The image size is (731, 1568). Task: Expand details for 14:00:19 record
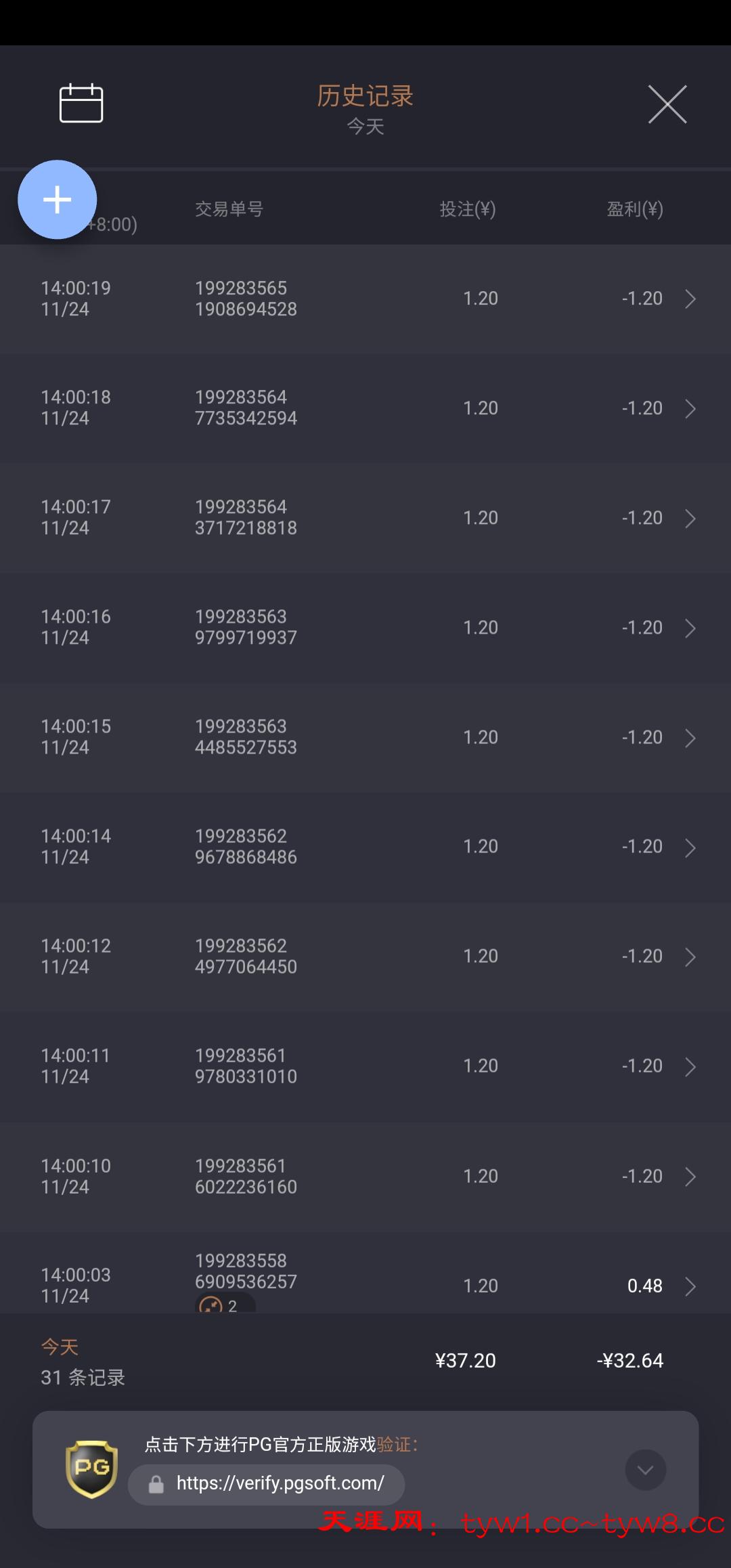[690, 299]
